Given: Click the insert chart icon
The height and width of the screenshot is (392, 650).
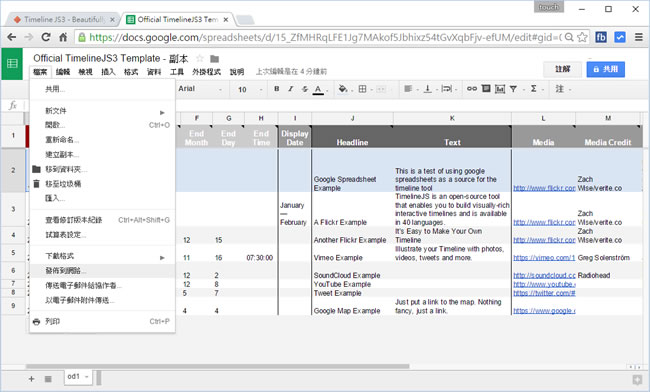Looking at the screenshot, I should click(500, 89).
